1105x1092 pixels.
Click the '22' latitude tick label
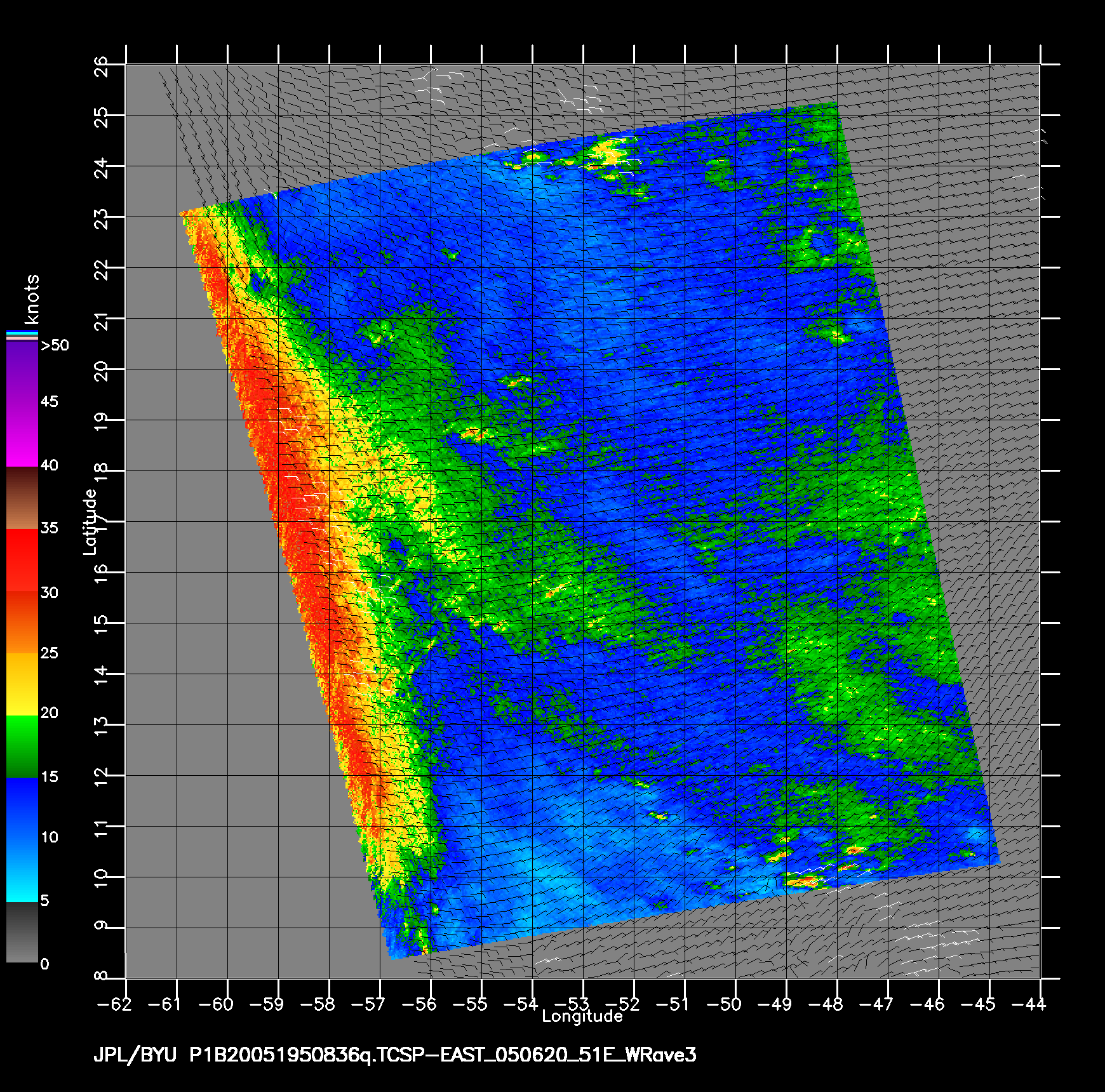click(x=101, y=269)
